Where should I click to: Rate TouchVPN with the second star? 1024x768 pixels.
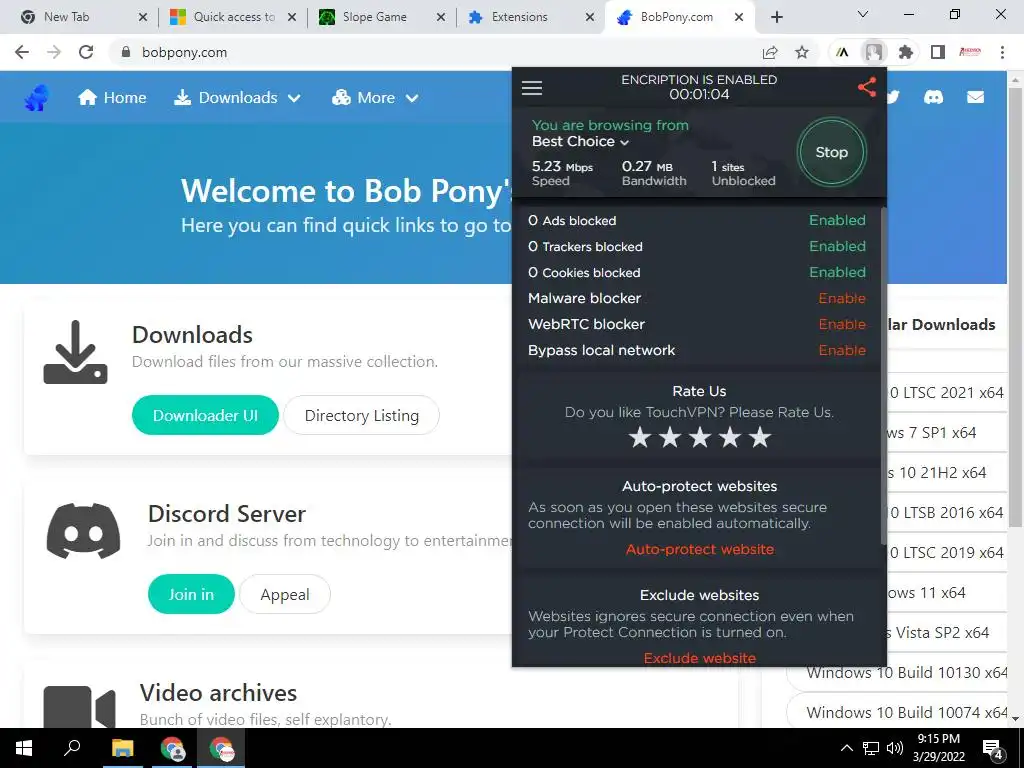click(670, 438)
